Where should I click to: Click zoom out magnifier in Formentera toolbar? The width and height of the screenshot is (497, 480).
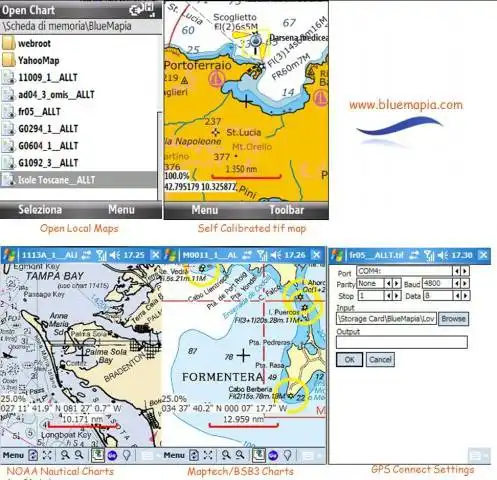[x=240, y=455]
